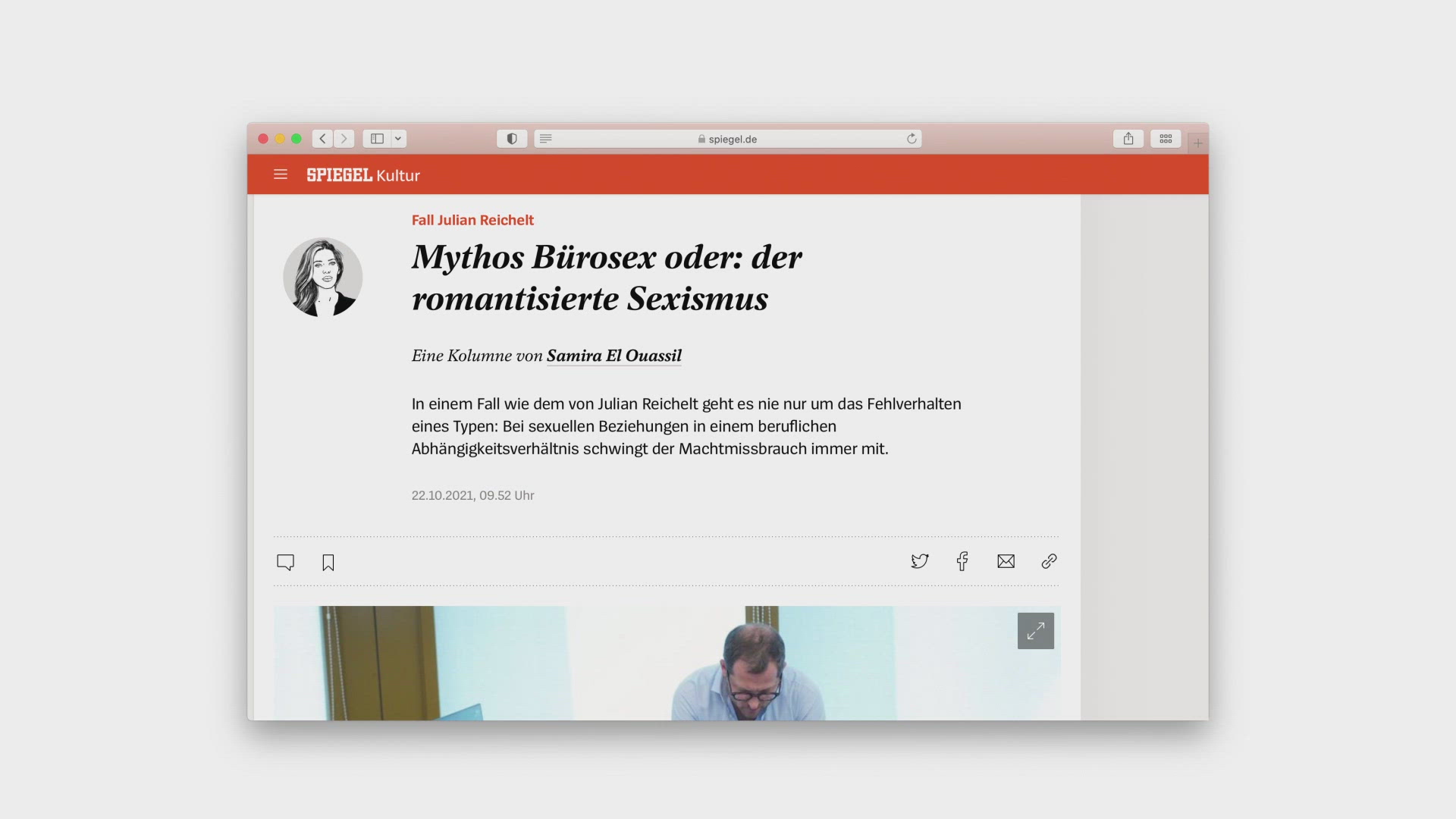Toggle Safari Reader view icon
1456x819 pixels.
point(546,139)
